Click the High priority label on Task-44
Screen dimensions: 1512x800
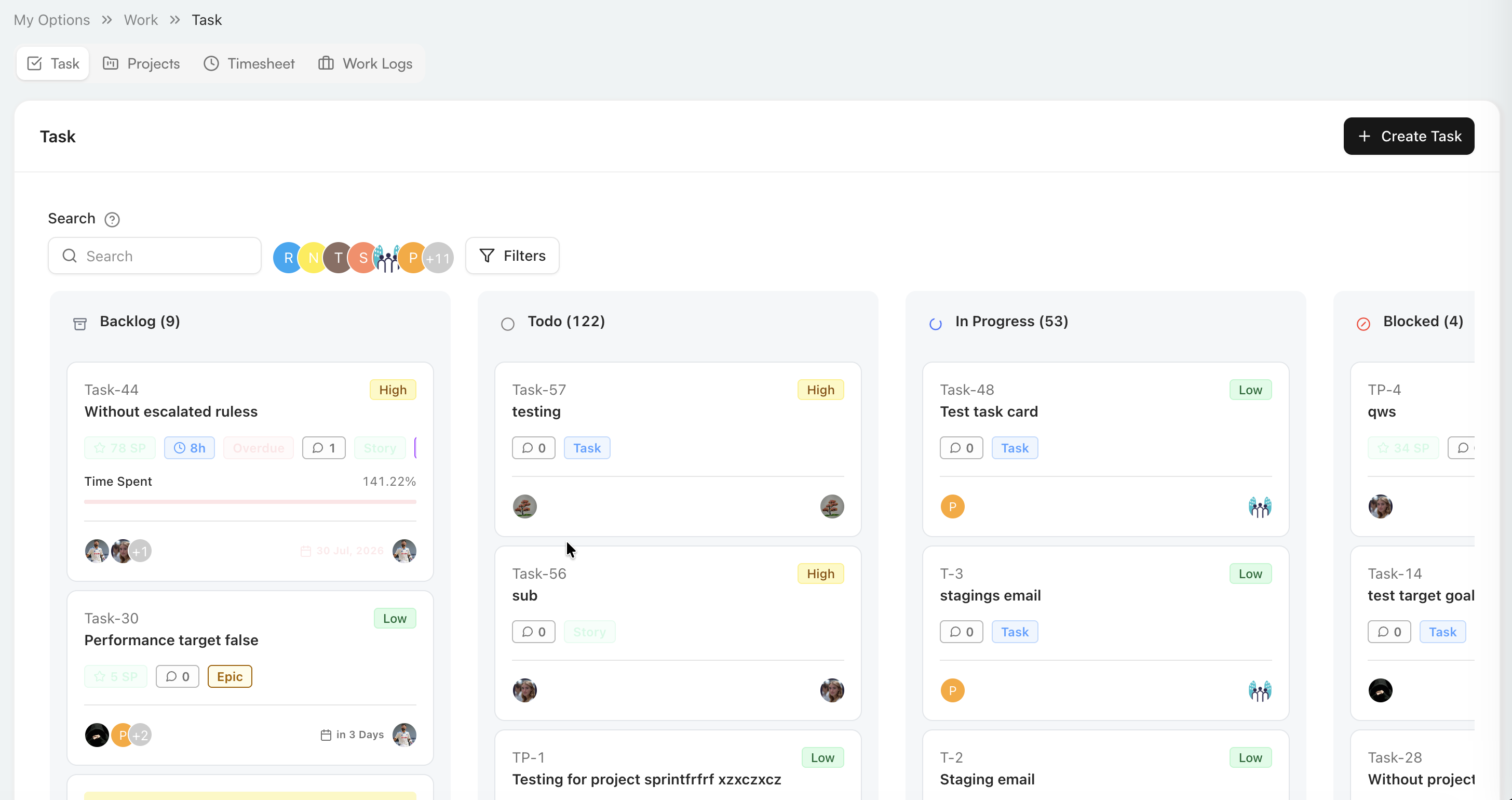point(393,390)
